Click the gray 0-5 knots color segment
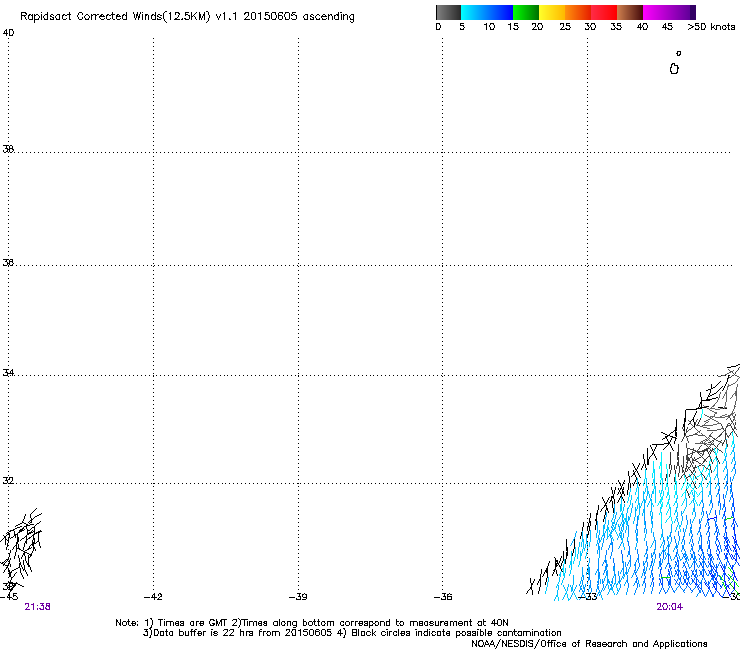The width and height of the screenshot is (740, 650). click(448, 12)
